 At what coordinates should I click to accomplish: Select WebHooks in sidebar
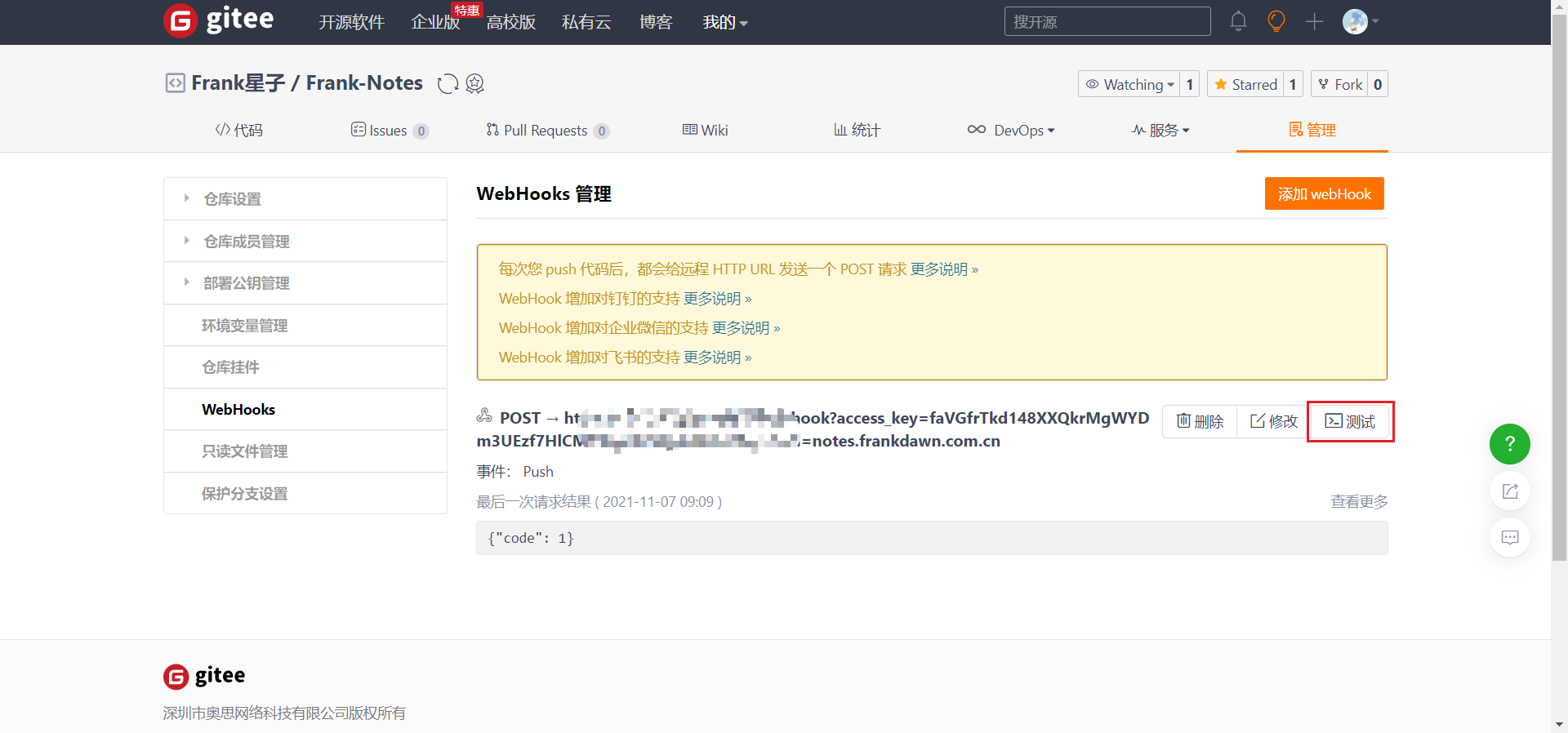(x=305, y=409)
